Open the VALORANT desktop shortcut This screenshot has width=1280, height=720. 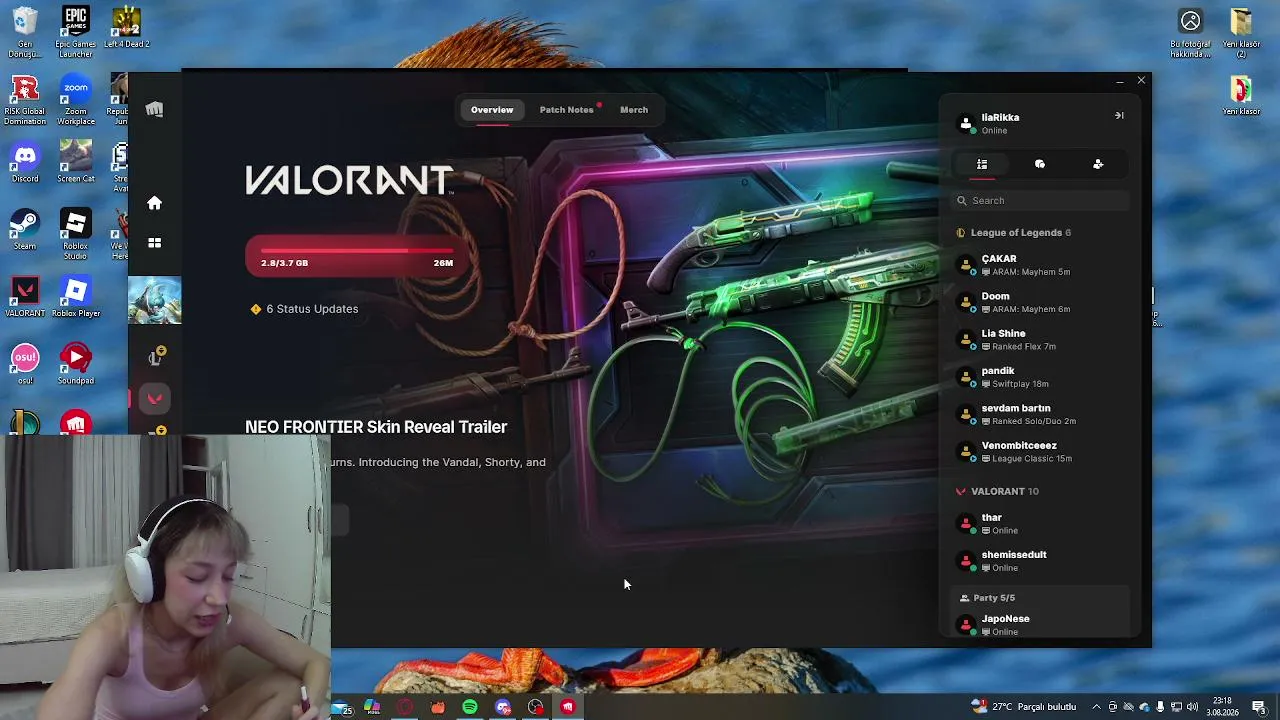coord(25,297)
